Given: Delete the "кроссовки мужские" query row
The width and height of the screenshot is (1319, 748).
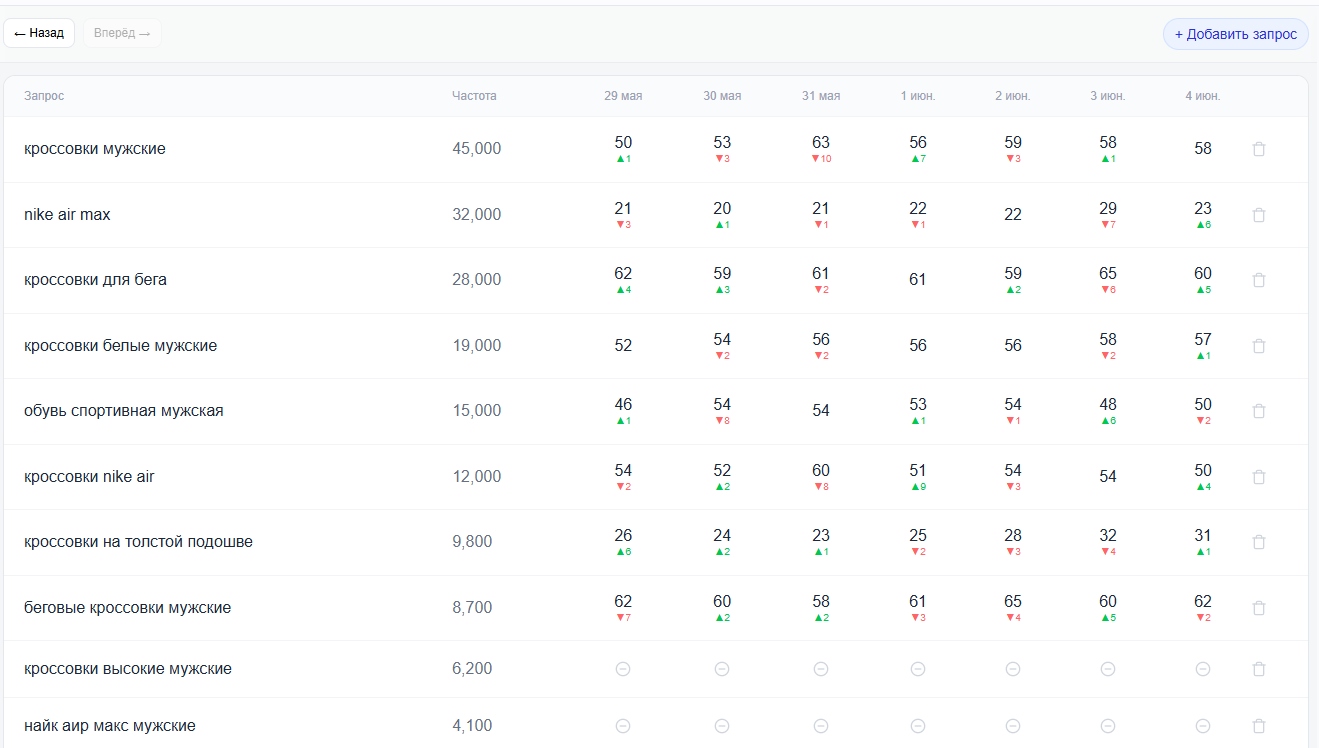Looking at the screenshot, I should 1259,149.
